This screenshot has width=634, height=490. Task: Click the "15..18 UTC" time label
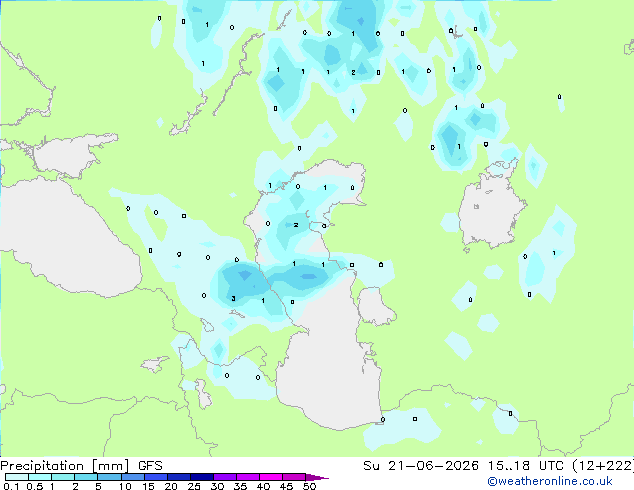[x=526, y=466]
